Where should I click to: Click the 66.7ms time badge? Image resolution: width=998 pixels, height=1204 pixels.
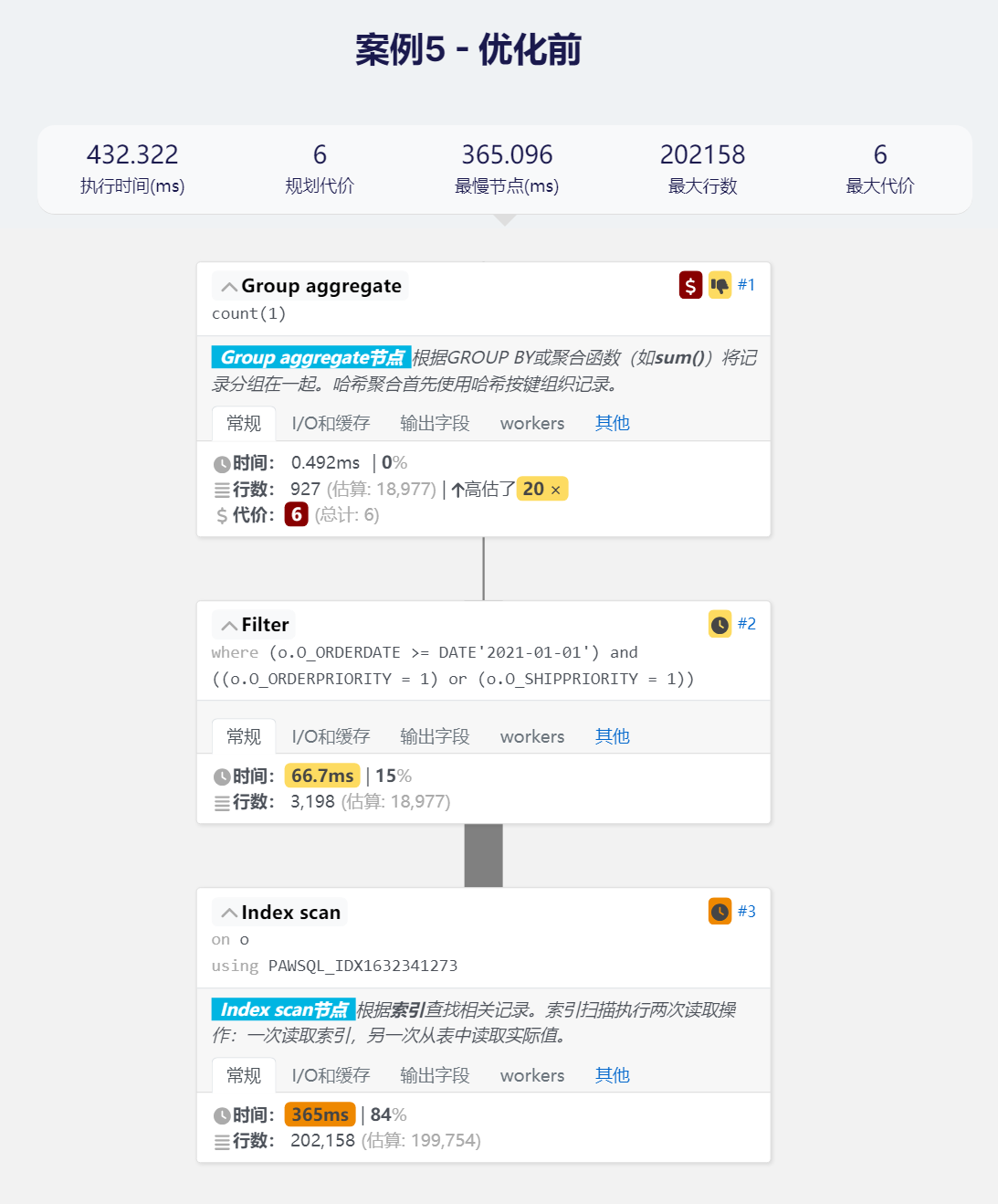[x=322, y=776]
